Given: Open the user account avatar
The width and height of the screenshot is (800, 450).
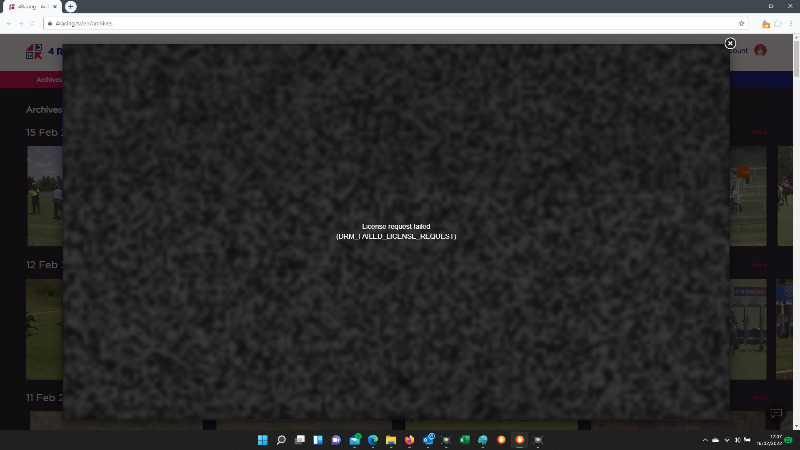Looking at the screenshot, I should (760, 50).
